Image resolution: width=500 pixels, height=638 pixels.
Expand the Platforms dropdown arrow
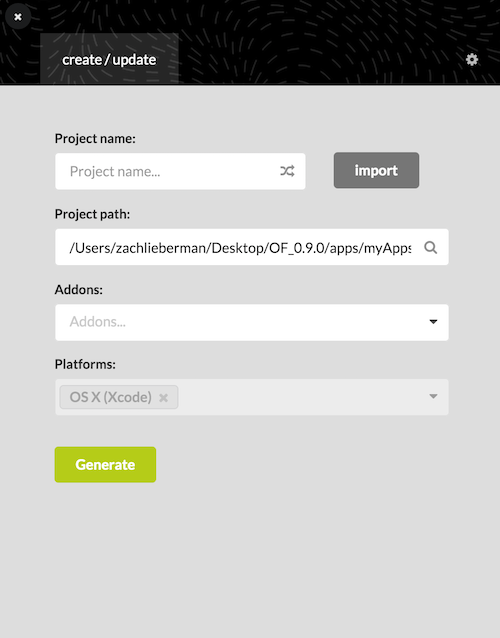433,396
